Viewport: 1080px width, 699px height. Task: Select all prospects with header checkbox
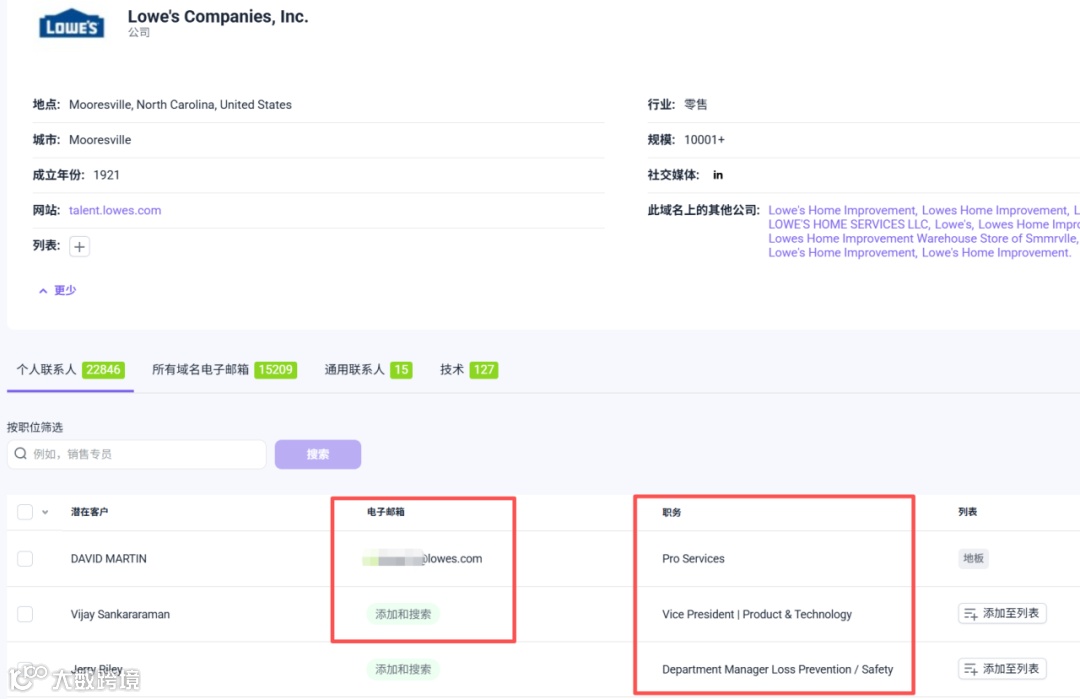pyautogui.click(x=25, y=512)
